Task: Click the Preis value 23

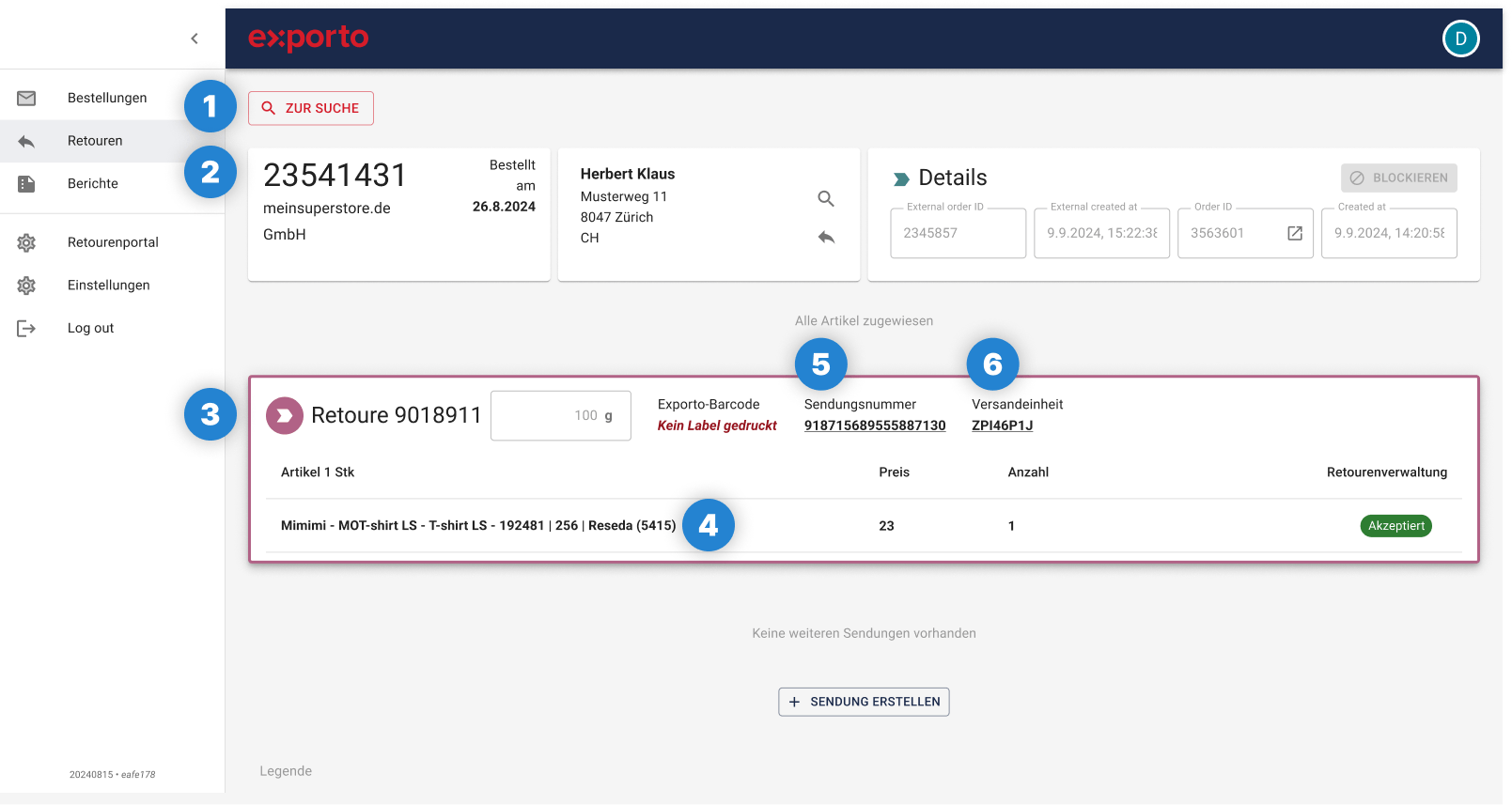Action: 886,526
